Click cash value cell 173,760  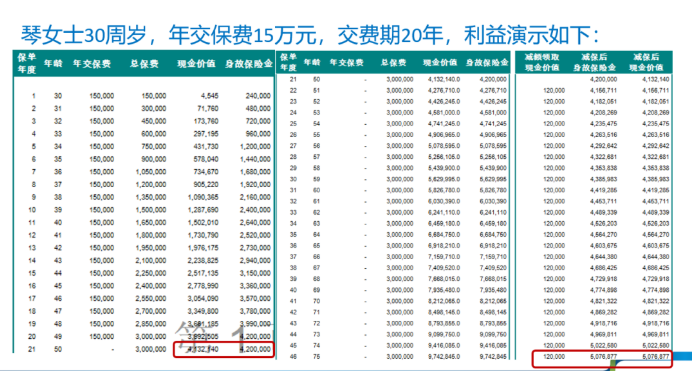click(206, 121)
